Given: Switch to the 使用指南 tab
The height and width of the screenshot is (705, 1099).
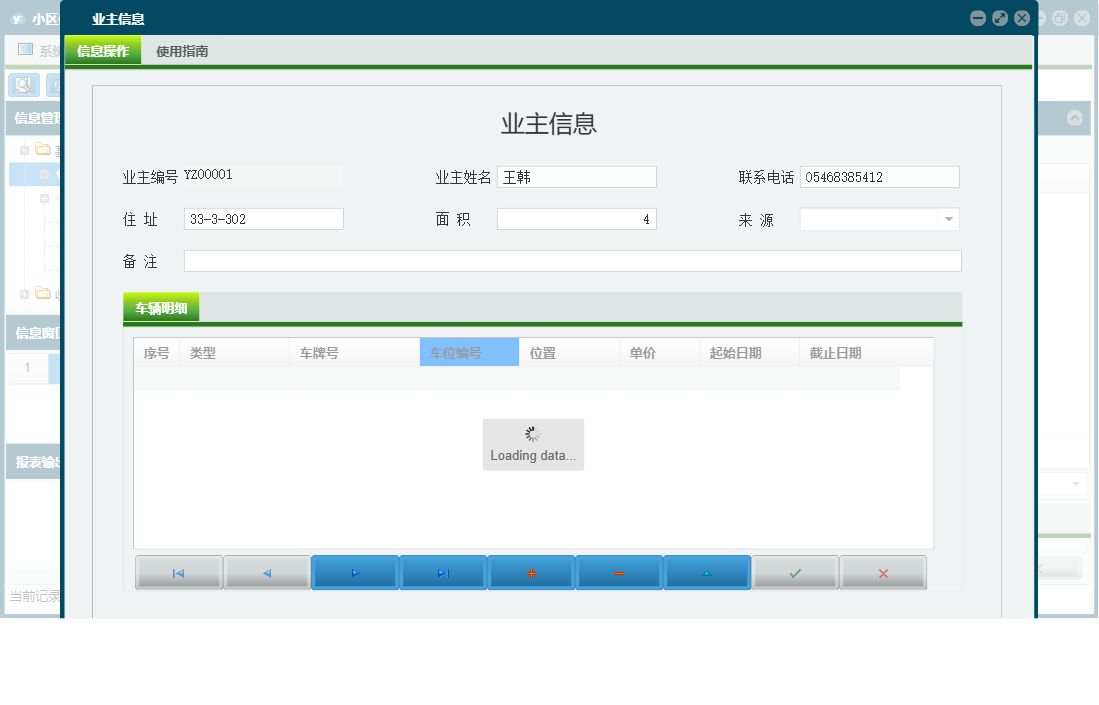Looking at the screenshot, I should coord(180,50).
